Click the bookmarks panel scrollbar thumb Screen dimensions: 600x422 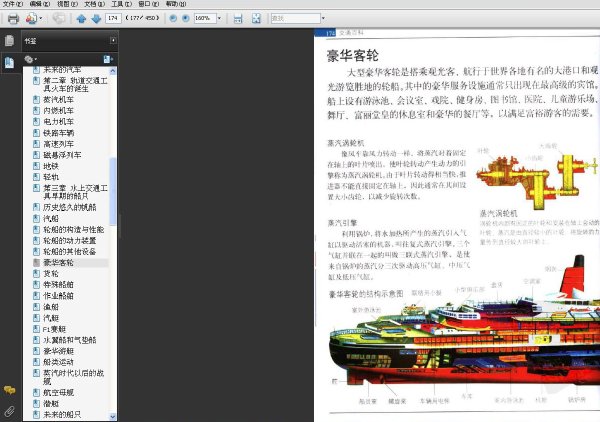[112, 191]
